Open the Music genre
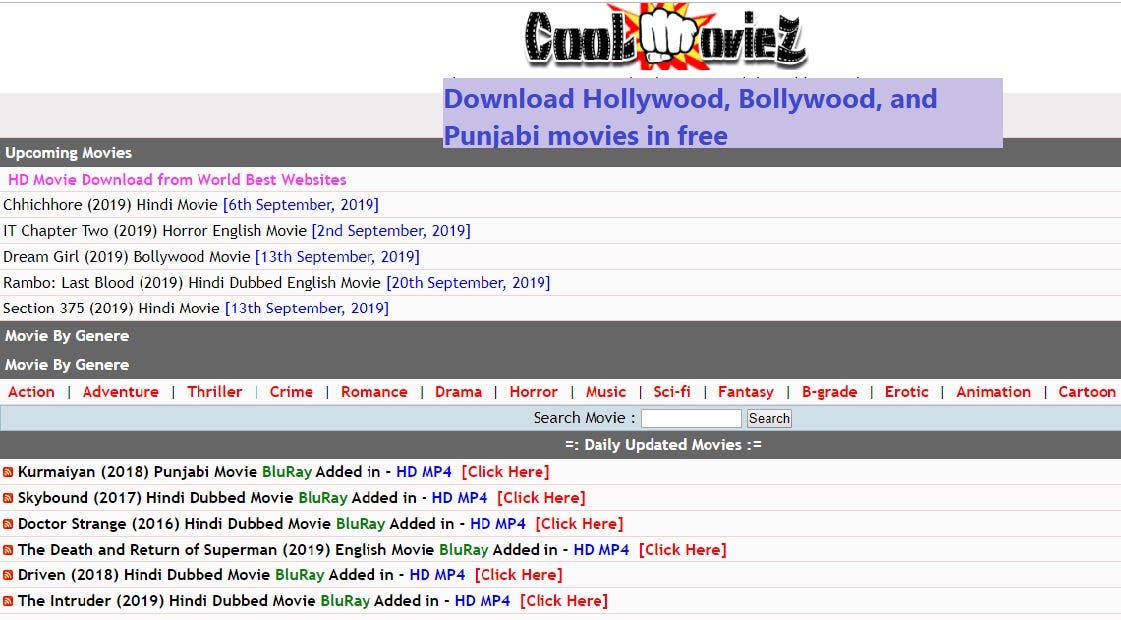The width and height of the screenshot is (1121, 620). coord(606,392)
